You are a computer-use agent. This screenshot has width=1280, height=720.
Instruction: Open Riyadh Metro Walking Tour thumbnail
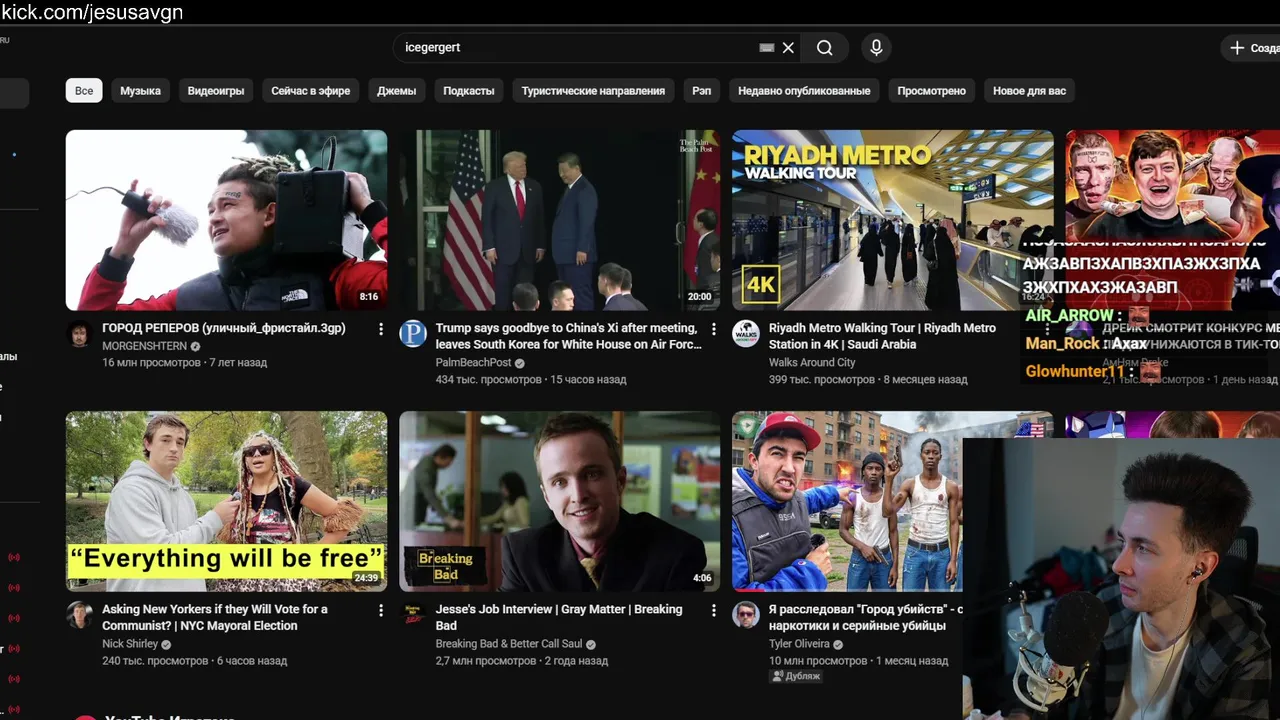892,220
